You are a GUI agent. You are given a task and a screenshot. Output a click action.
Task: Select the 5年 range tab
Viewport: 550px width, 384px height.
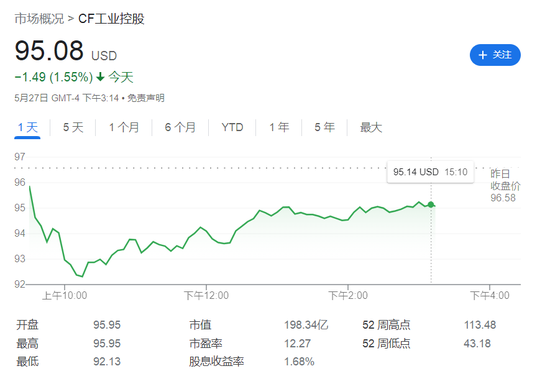(x=324, y=127)
